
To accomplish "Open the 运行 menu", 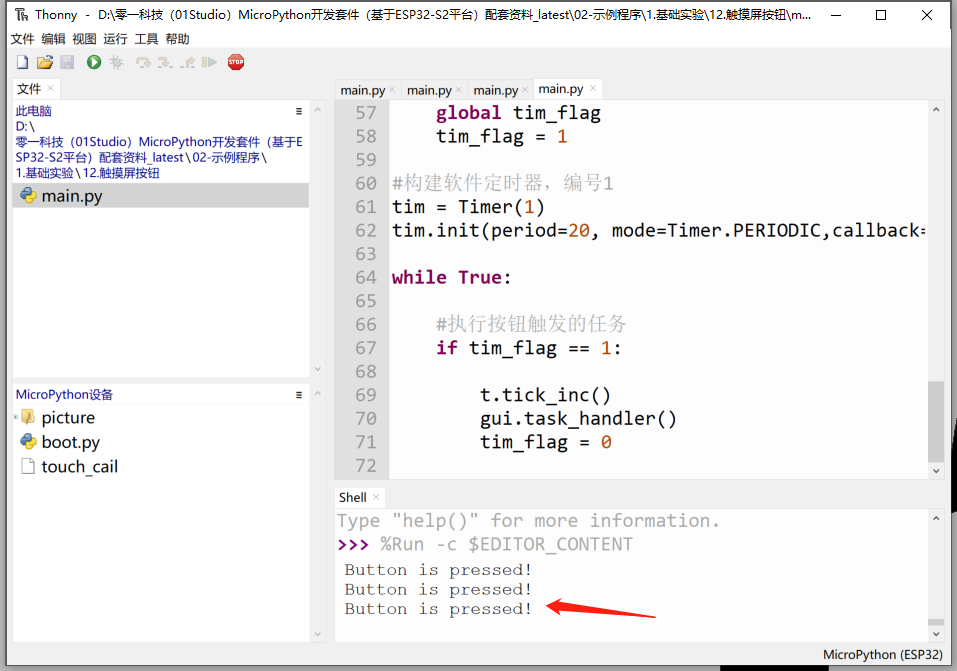I will (115, 38).
